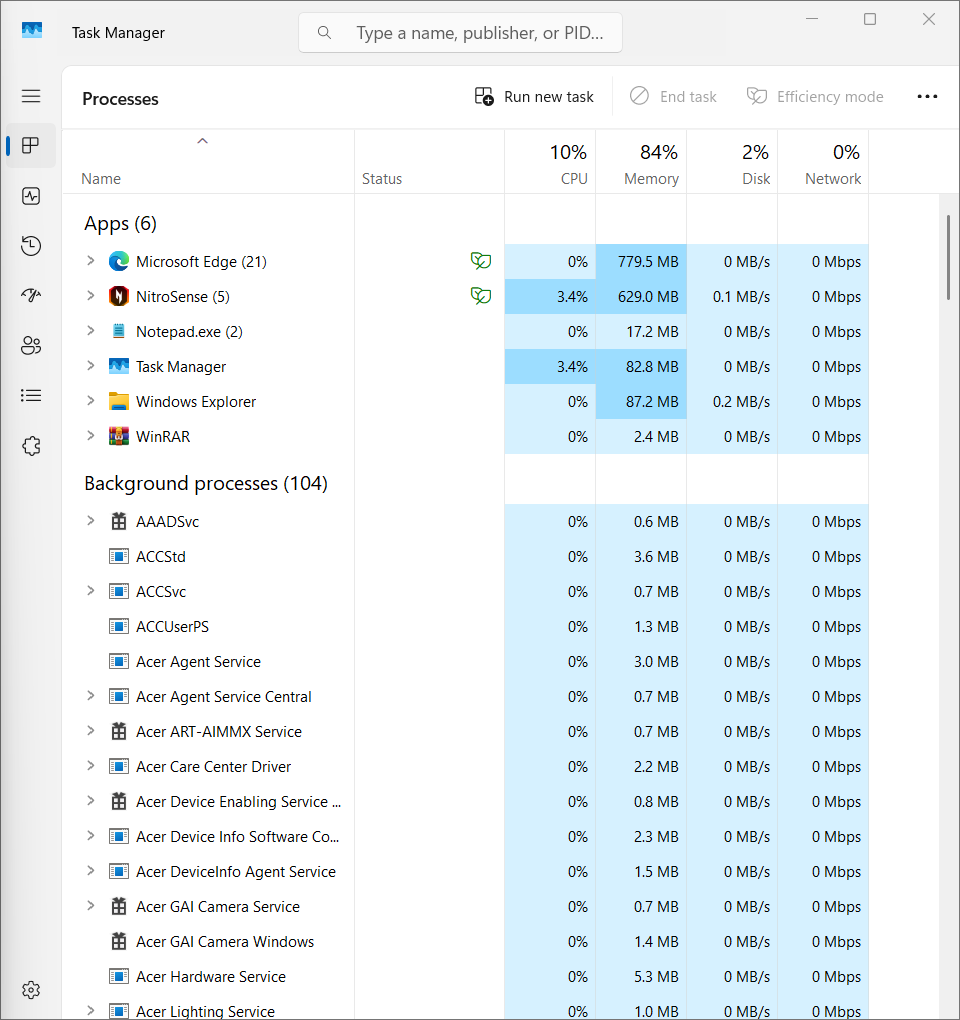Select the Processes page icon in sidebar
Screen dimensions: 960x1020
click(x=31, y=145)
